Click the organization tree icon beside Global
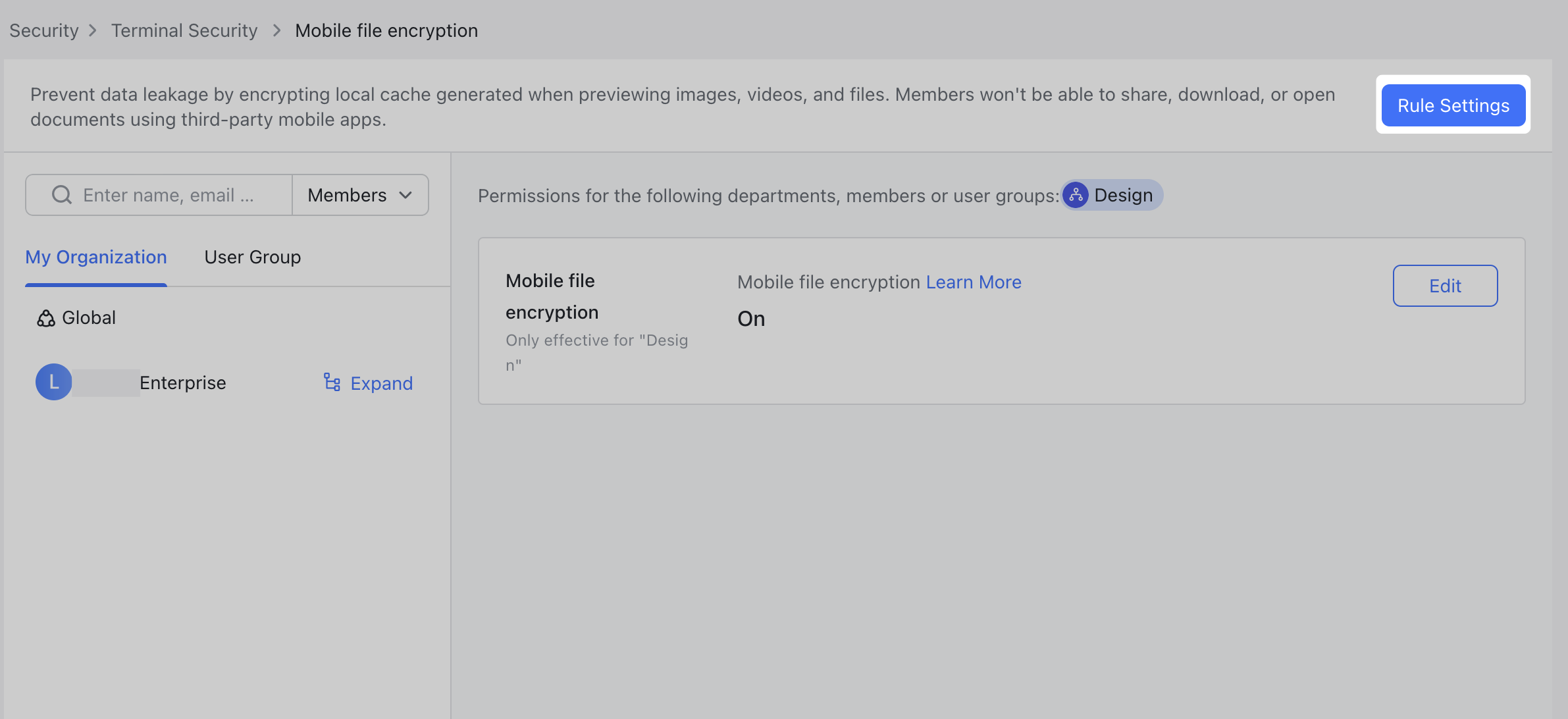The height and width of the screenshot is (719, 1568). pos(45,317)
